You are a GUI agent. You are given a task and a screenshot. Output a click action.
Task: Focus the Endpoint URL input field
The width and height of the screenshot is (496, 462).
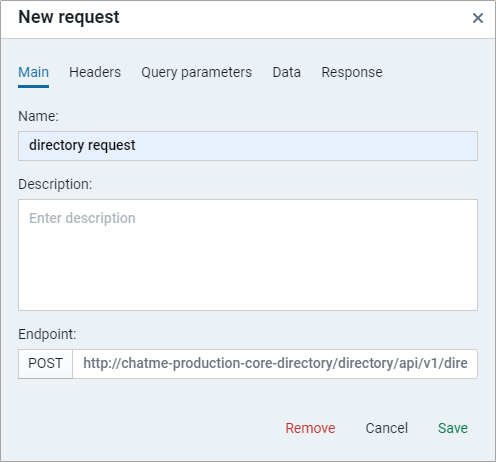(275, 364)
